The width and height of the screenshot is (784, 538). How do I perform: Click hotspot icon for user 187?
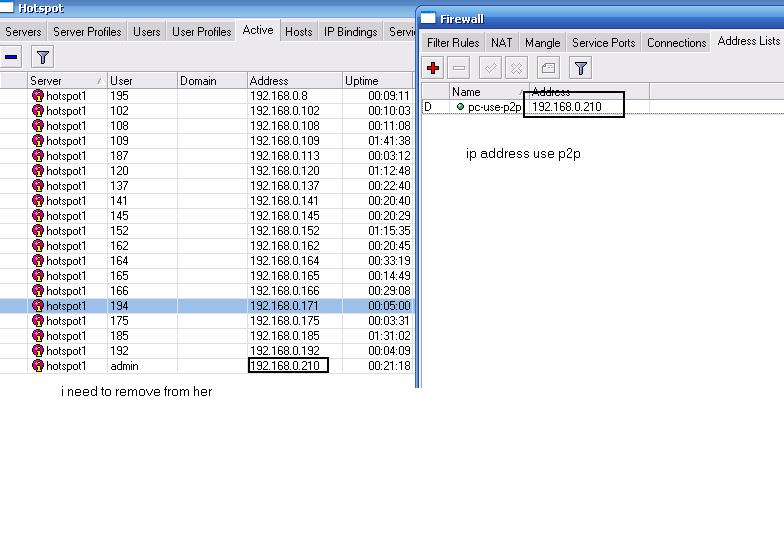(38, 156)
